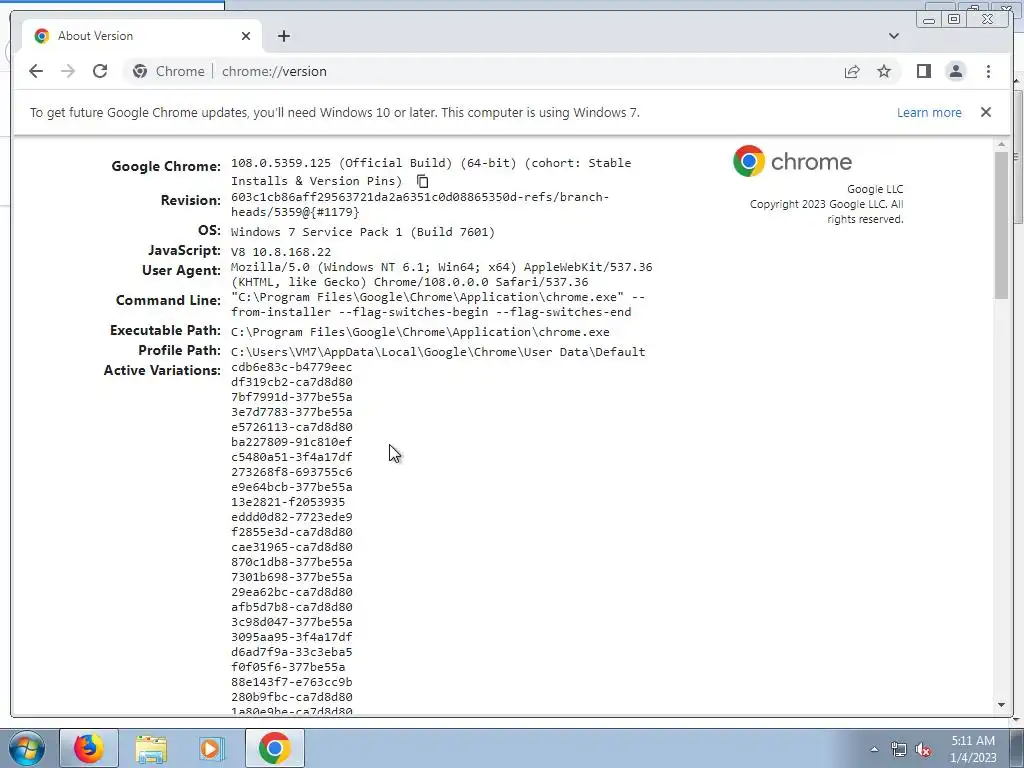Click variation f0f05f6-377be55a
The width and height of the screenshot is (1024, 768).
(288, 667)
